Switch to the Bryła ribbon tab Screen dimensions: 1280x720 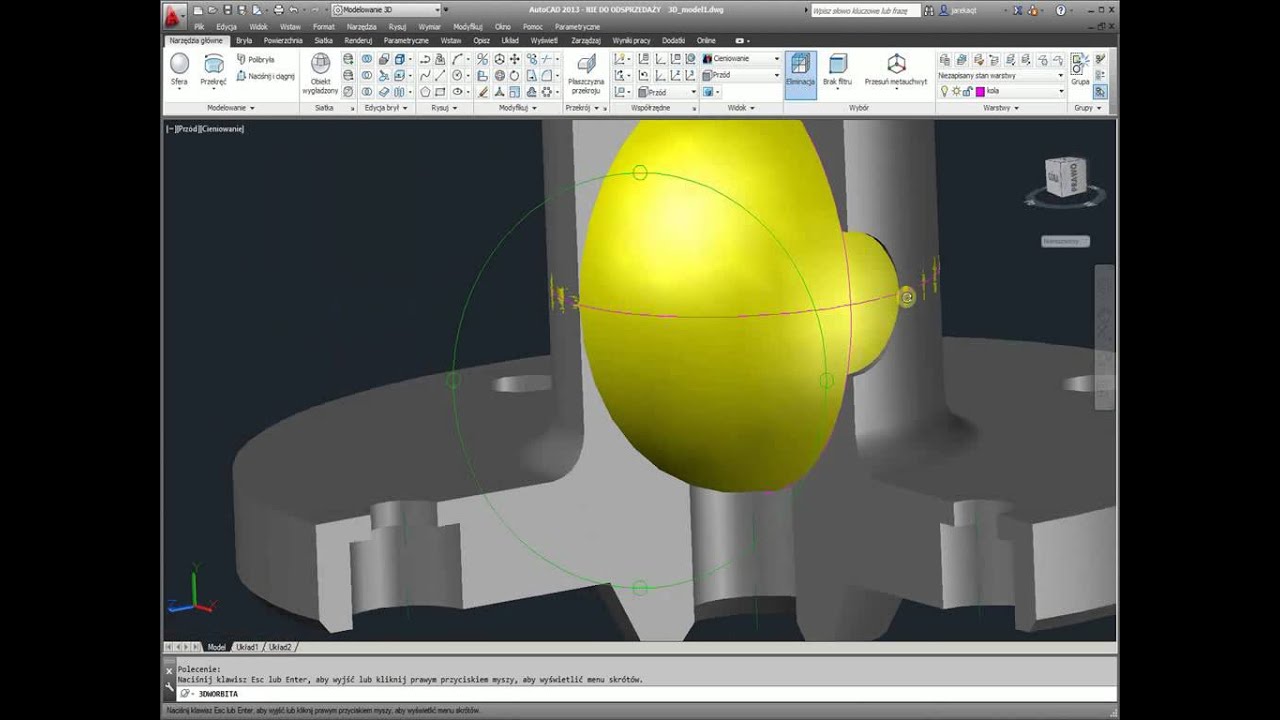tap(244, 41)
